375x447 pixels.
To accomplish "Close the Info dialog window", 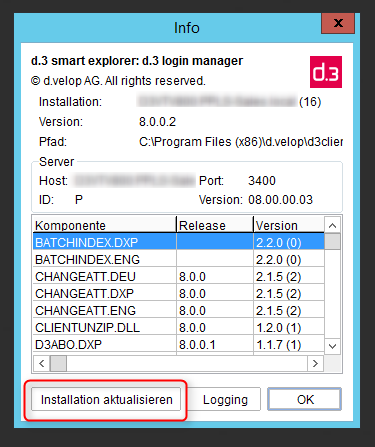I will (x=338, y=23).
